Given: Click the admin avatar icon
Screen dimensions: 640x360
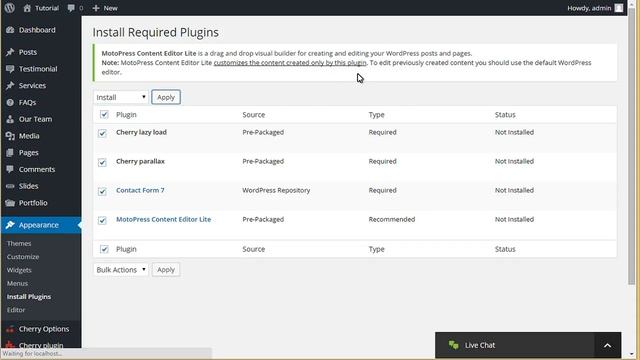Looking at the screenshot, I should tap(619, 8).
